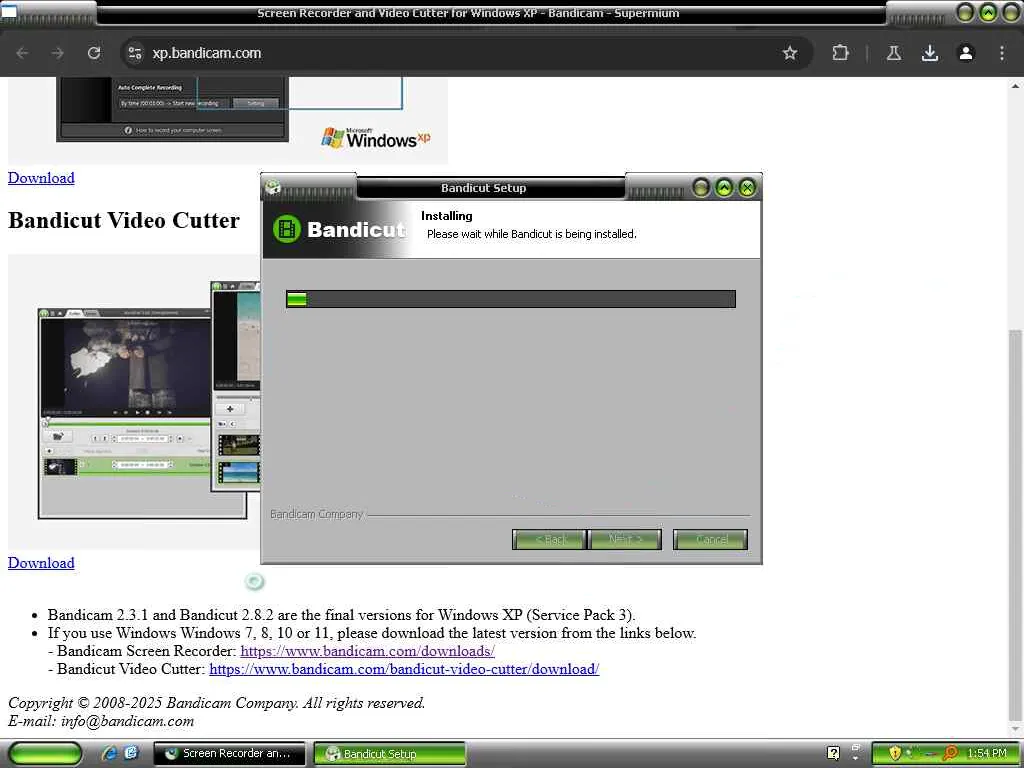The width and height of the screenshot is (1024, 768).
Task: Close the Supermium browser window
Action: click(1012, 12)
